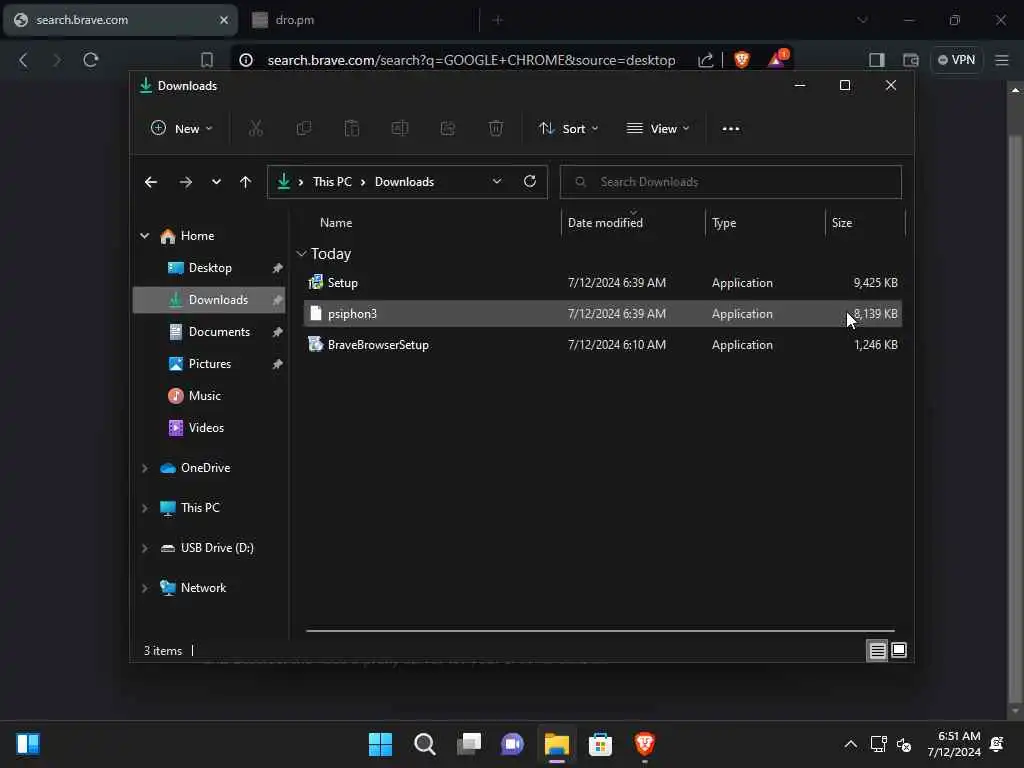Image resolution: width=1024 pixels, height=768 pixels.
Task: Select Desktop in navigation pane
Action: pyautogui.click(x=209, y=268)
